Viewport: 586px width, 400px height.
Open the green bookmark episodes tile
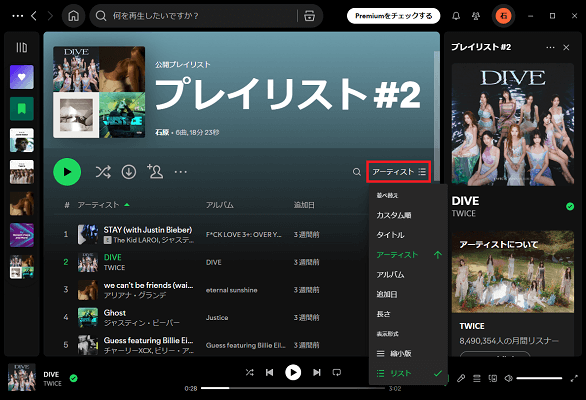22,109
